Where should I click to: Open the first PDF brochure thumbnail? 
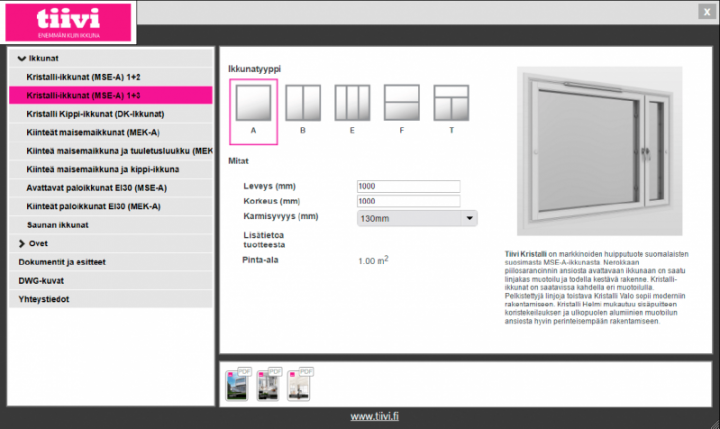[241, 382]
